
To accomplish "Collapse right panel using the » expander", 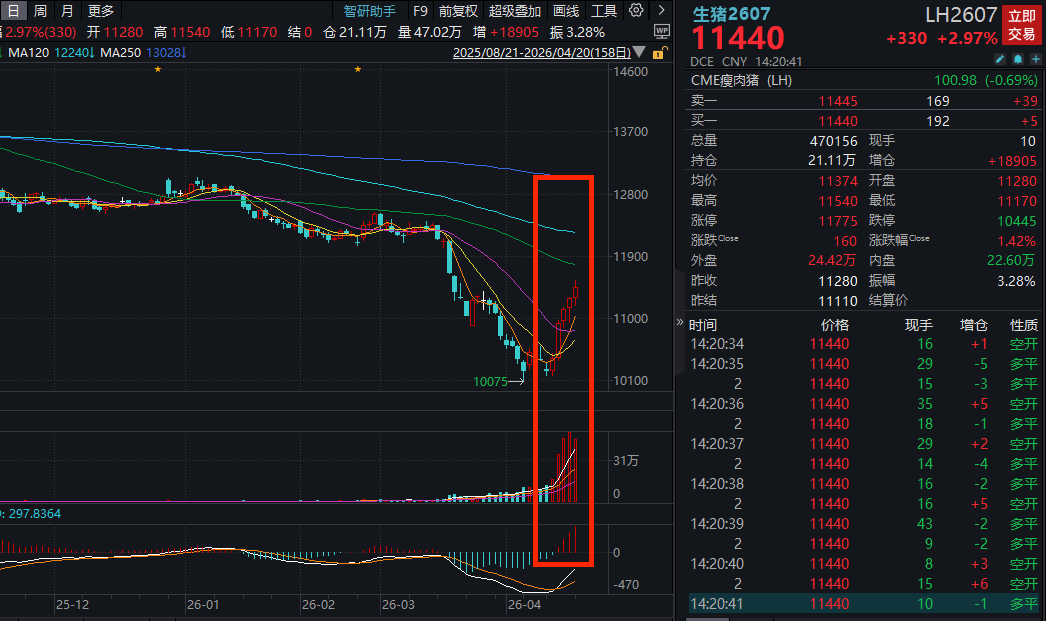I will click(x=680, y=322).
